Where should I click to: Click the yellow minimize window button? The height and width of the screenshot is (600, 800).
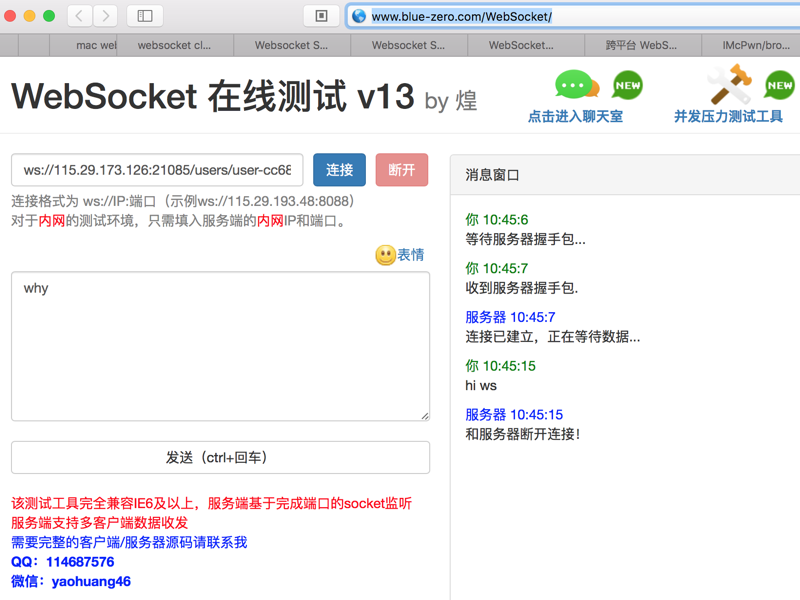pos(30,16)
